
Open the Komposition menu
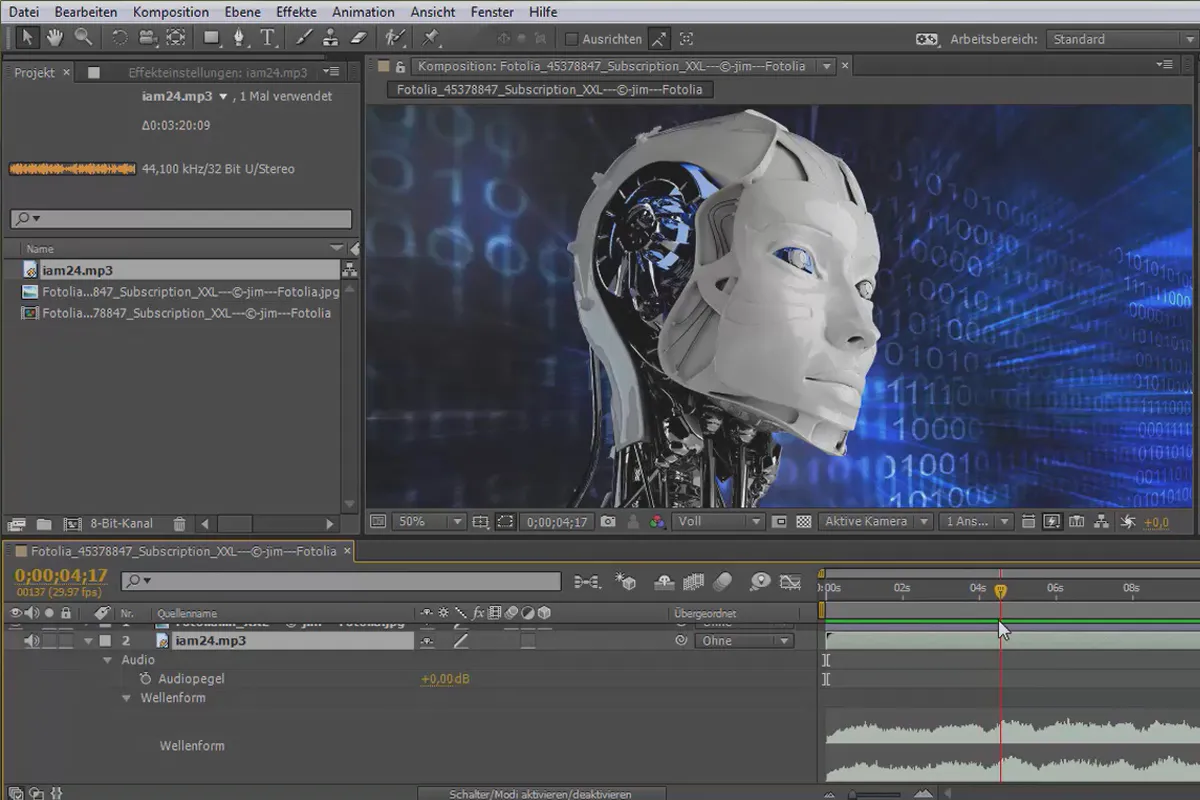[171, 12]
